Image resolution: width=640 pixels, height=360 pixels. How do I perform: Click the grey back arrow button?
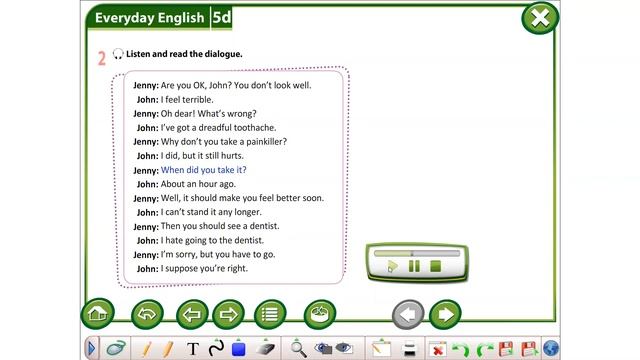[x=408, y=314]
